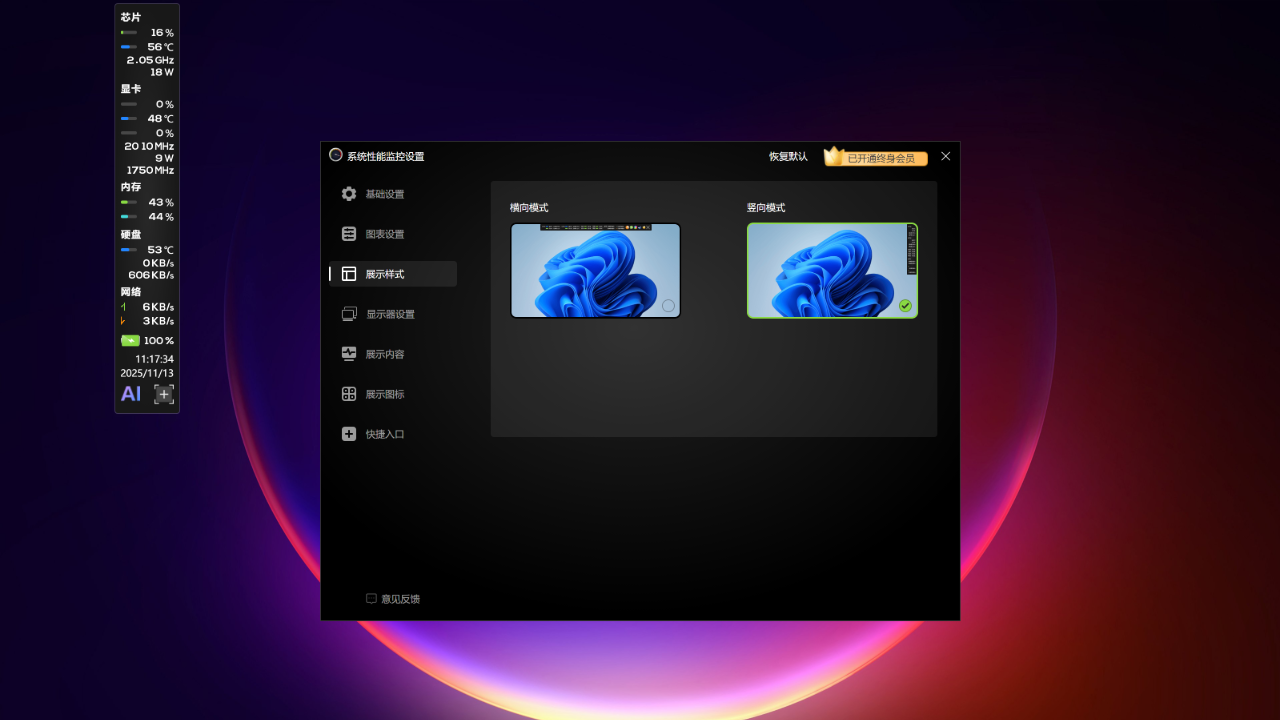Open the 显示器设置 tab label
This screenshot has width=1280, height=720.
(x=390, y=314)
